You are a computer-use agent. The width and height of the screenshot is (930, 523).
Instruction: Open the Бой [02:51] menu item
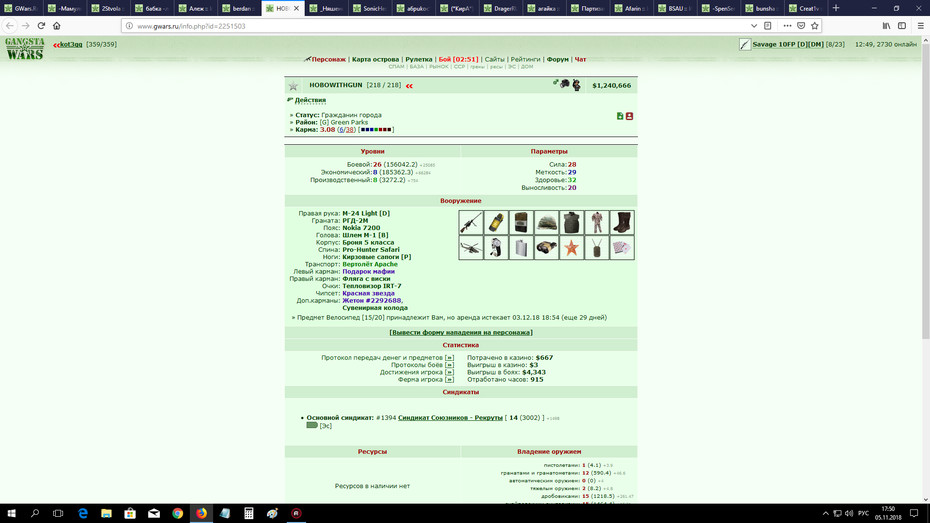coord(458,59)
